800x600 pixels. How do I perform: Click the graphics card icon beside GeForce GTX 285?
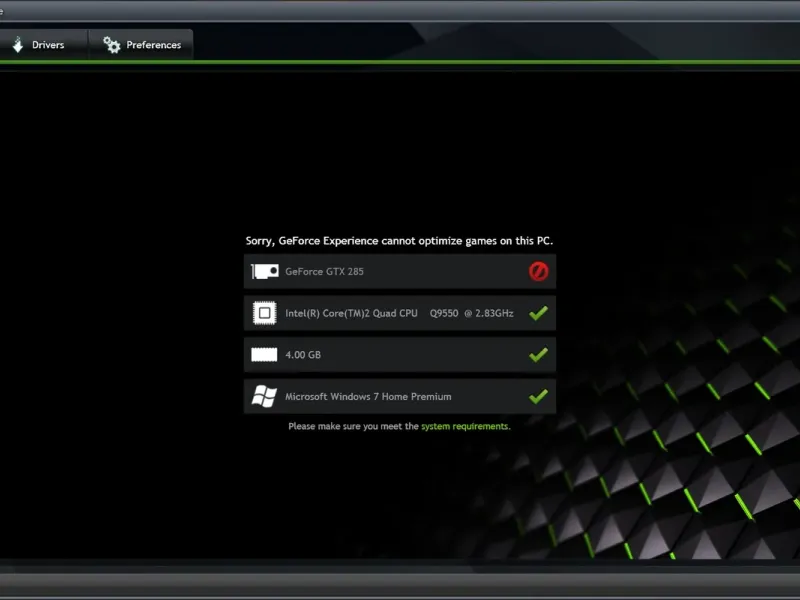tap(264, 271)
